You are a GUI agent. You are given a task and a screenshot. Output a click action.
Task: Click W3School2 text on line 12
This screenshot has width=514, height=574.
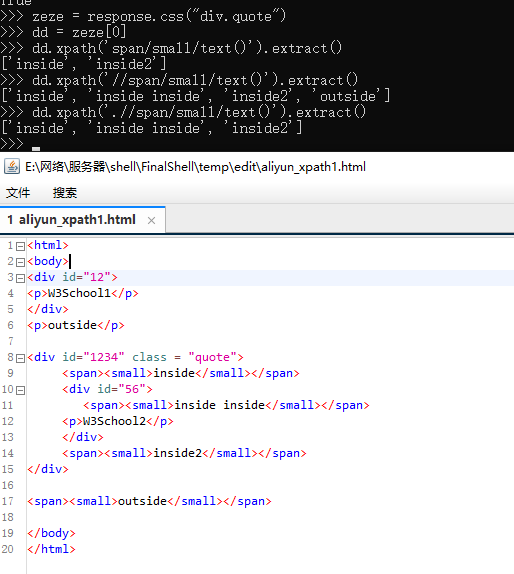pyautogui.click(x=115, y=421)
